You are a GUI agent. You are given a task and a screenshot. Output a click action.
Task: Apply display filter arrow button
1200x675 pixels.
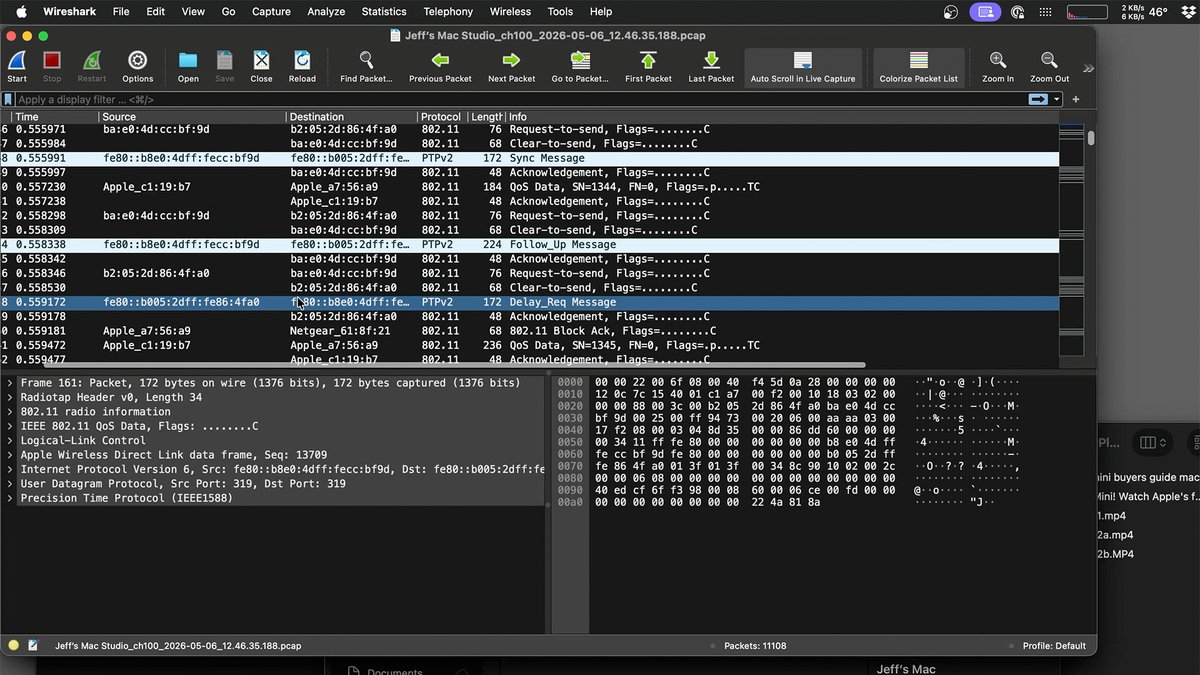click(1038, 99)
